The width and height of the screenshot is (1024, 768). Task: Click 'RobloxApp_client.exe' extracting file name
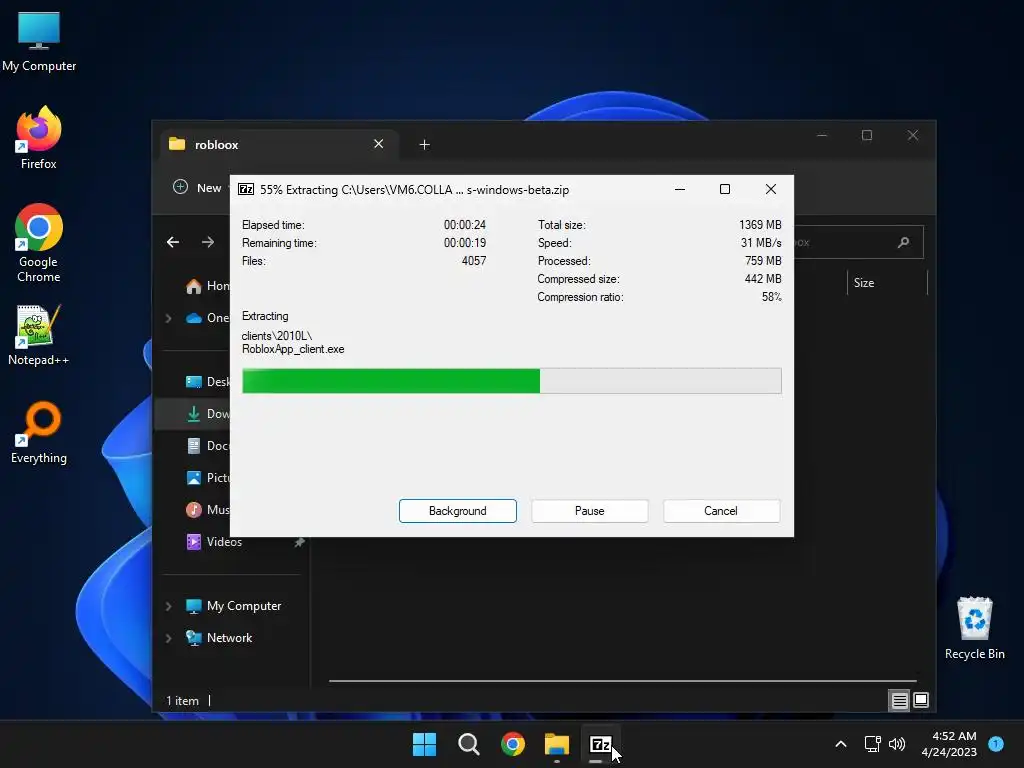pyautogui.click(x=293, y=349)
